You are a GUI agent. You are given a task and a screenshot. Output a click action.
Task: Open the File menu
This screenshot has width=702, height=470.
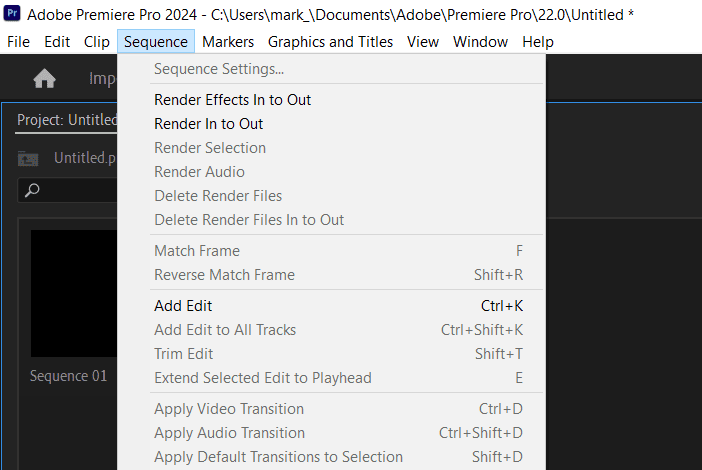[18, 42]
